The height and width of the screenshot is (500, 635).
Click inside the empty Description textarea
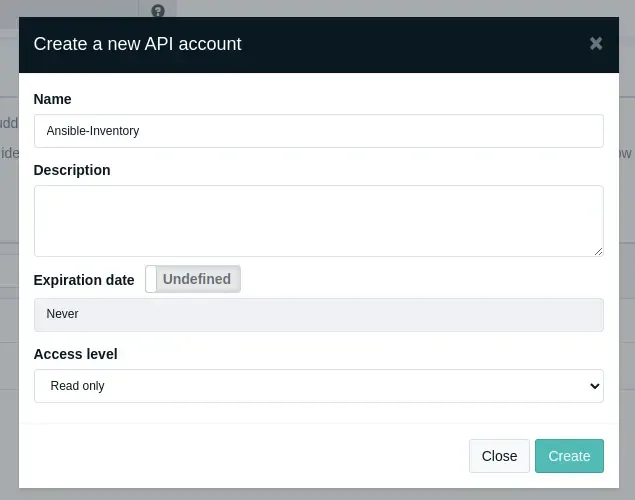click(318, 220)
